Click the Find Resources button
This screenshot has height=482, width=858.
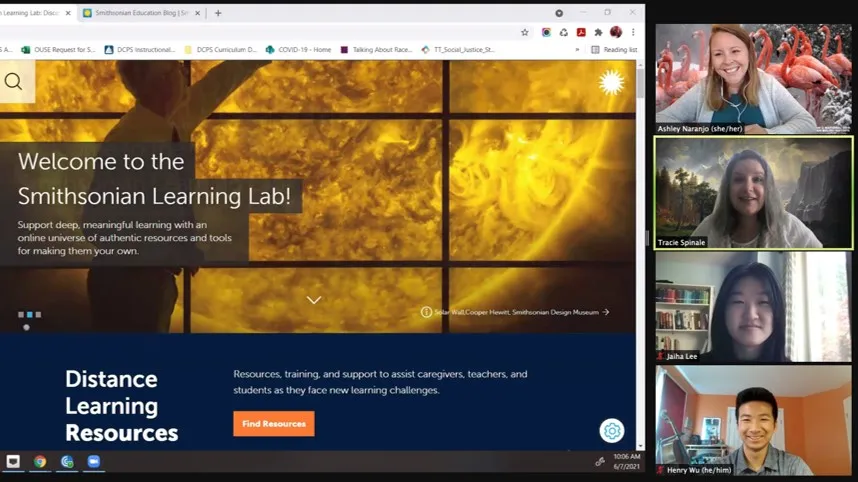pyautogui.click(x=274, y=423)
